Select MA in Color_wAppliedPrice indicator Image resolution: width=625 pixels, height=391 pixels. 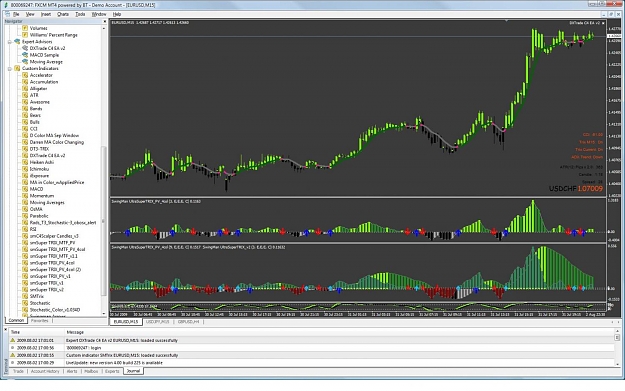click(x=57, y=183)
